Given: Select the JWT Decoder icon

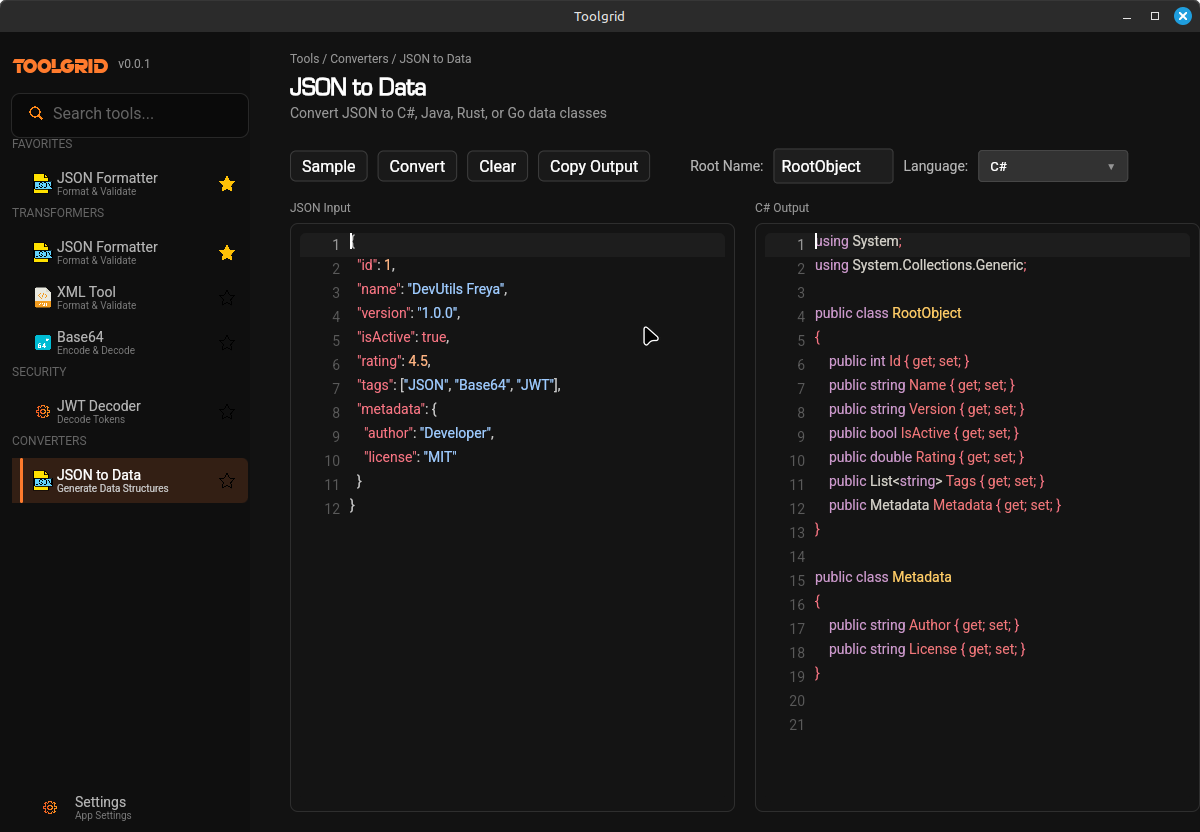Looking at the screenshot, I should point(41,411).
